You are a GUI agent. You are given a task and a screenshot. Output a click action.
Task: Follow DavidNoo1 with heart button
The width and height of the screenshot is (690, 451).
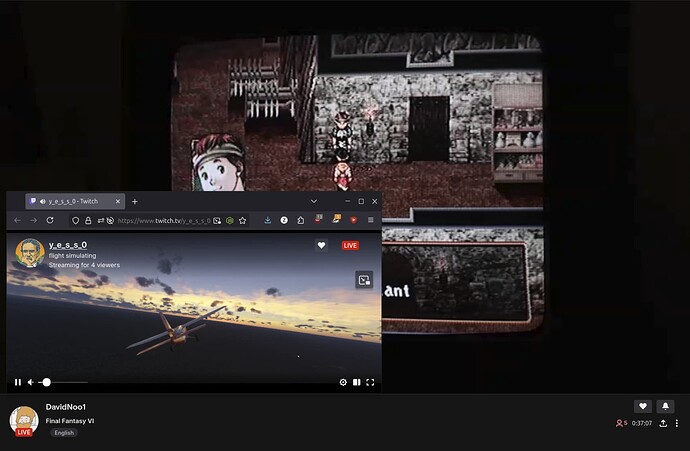pos(642,406)
